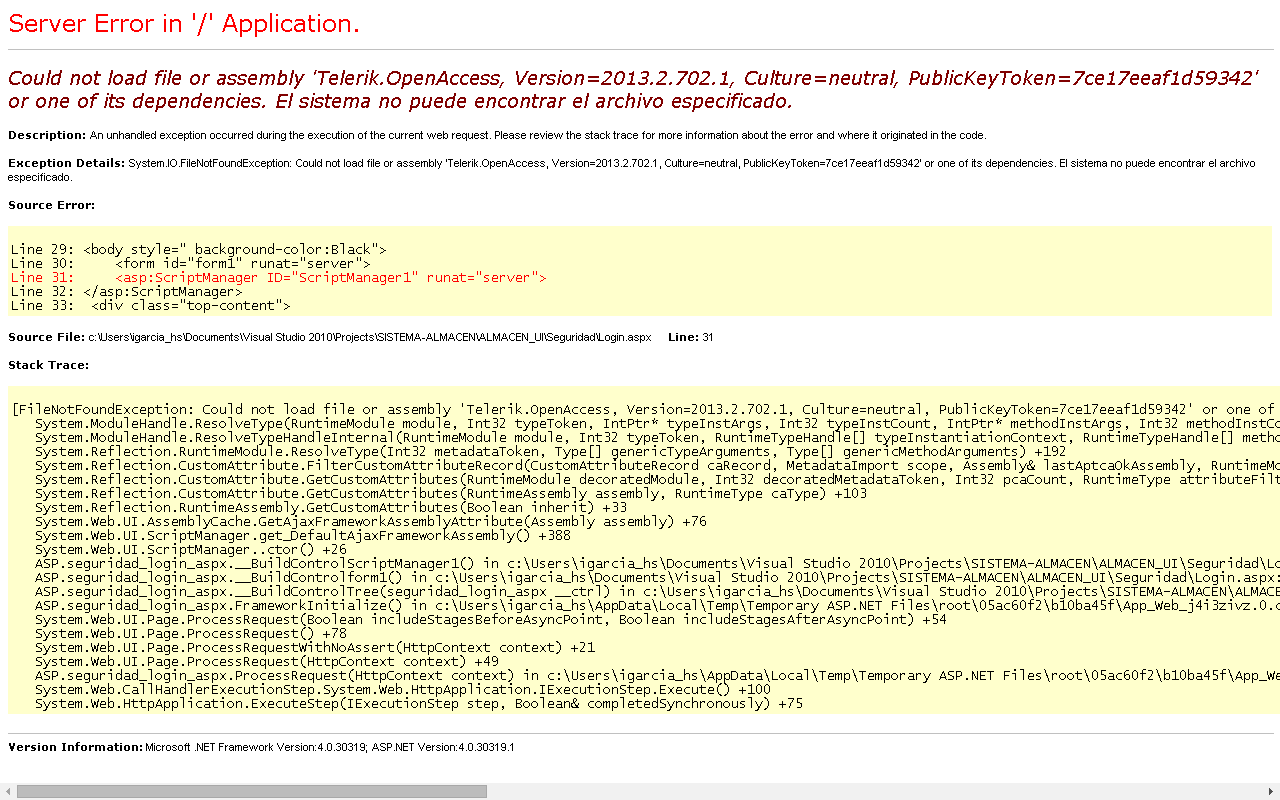Click the "Exception Details:" label
The image size is (1280, 800).
(x=66, y=163)
